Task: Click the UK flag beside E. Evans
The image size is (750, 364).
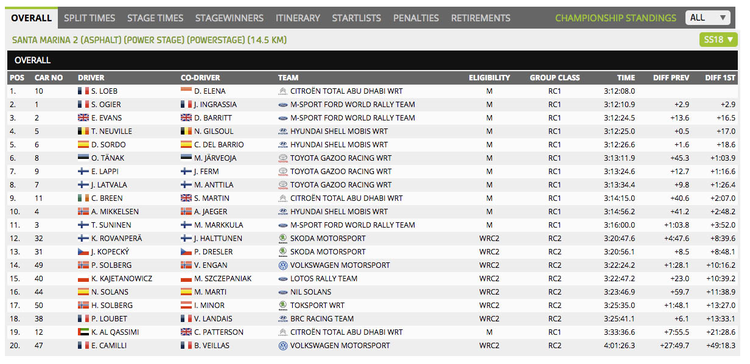Action: coord(83,118)
